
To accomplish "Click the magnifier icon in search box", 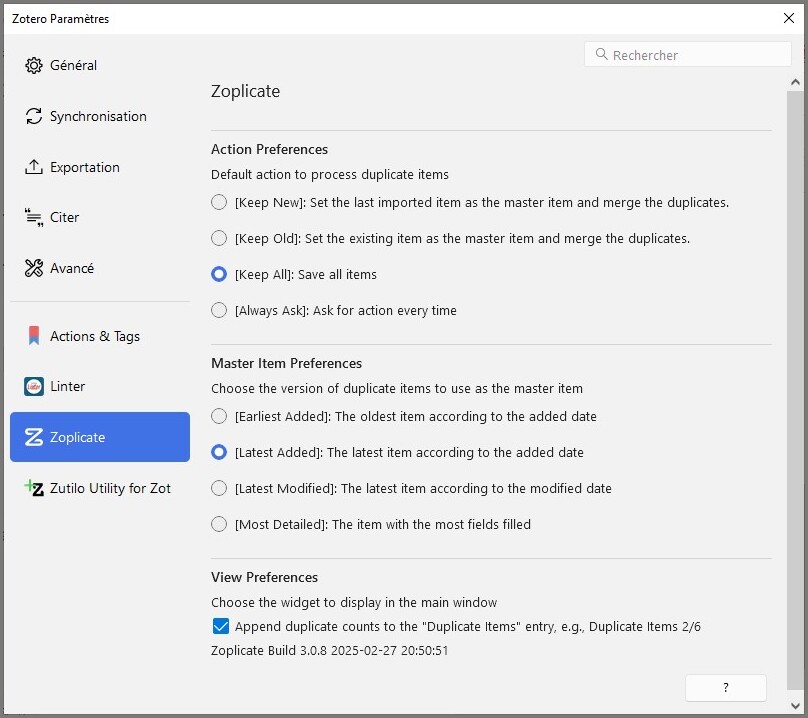I will click(x=601, y=54).
